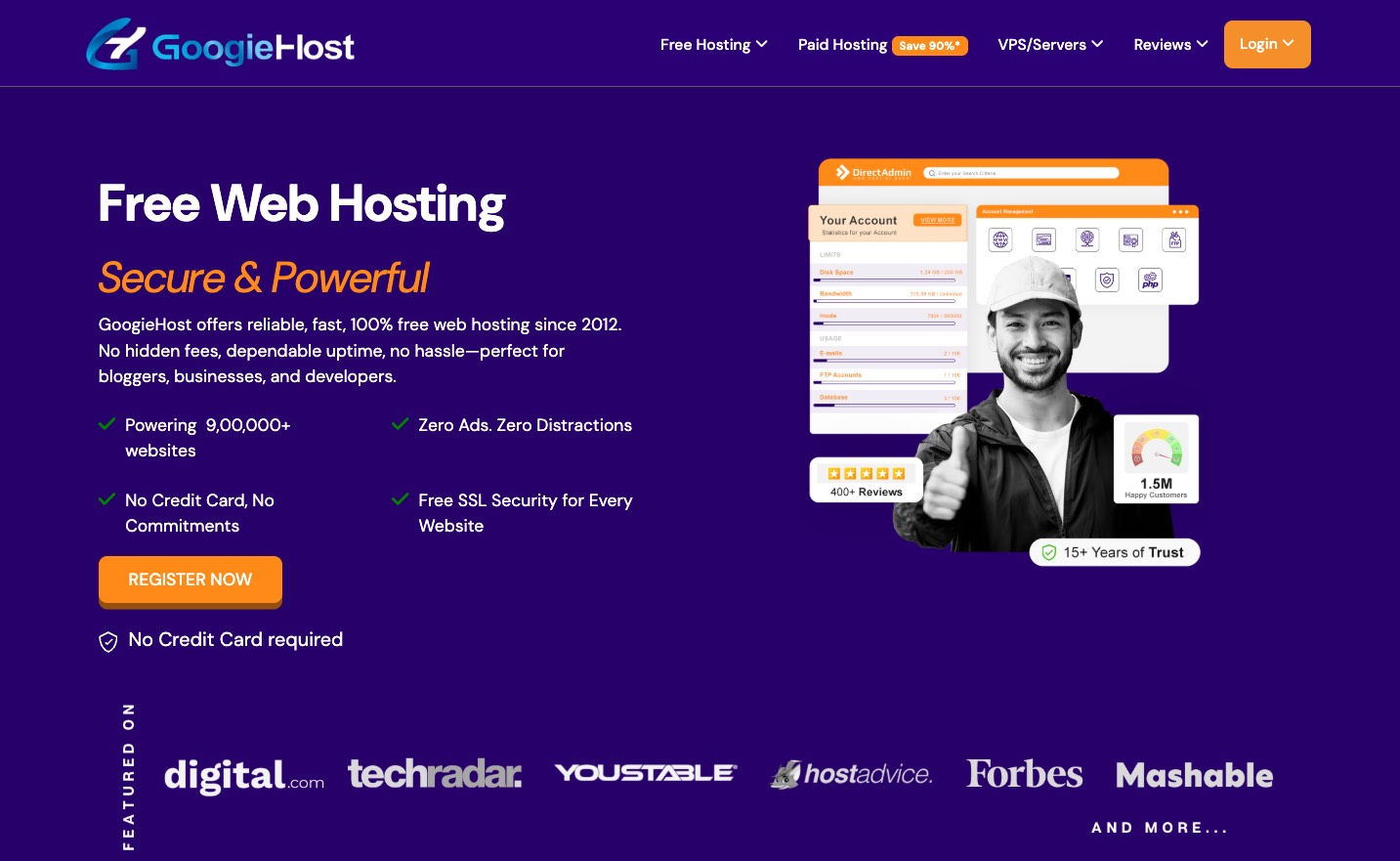Click the Forbes featured logo

coord(1025,774)
